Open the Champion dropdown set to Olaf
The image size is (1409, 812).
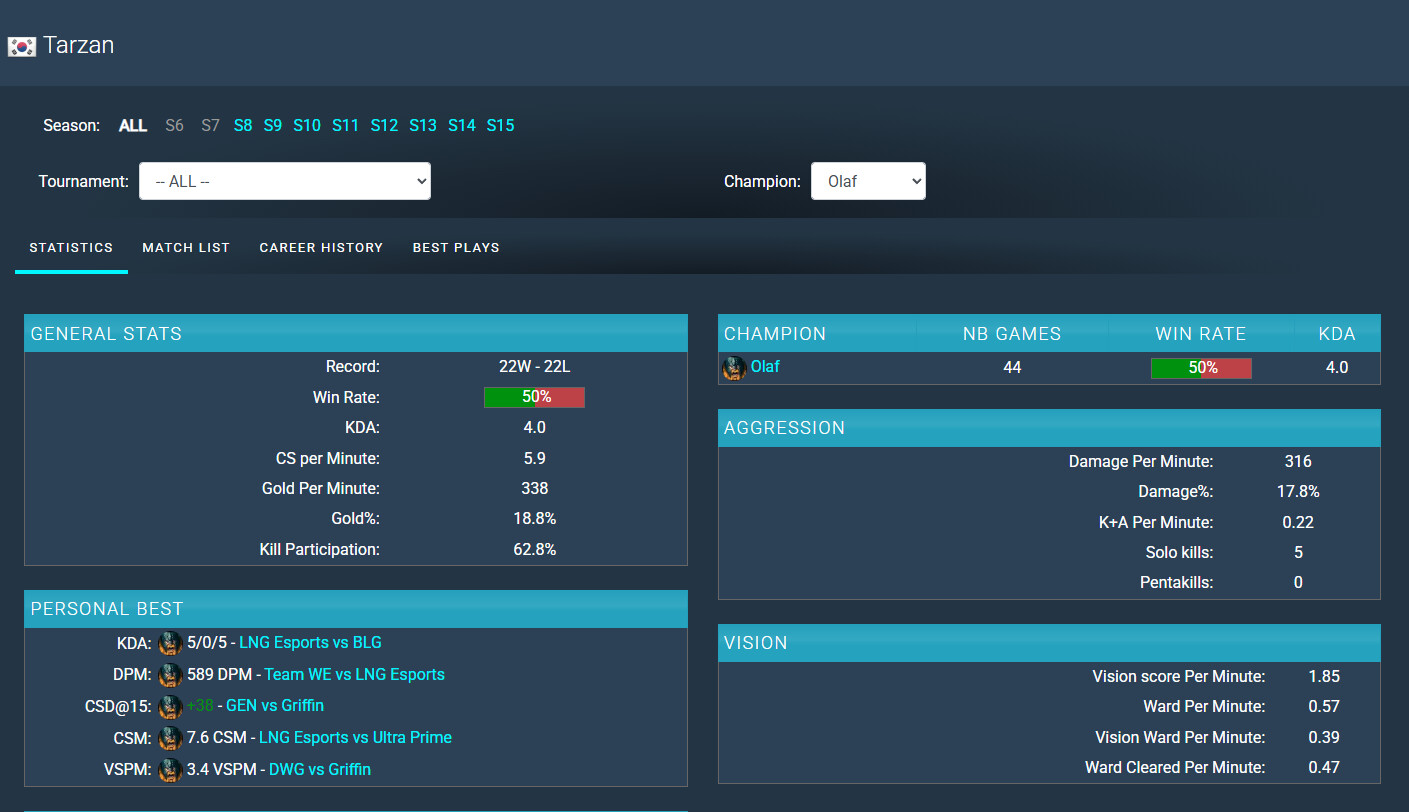point(868,181)
